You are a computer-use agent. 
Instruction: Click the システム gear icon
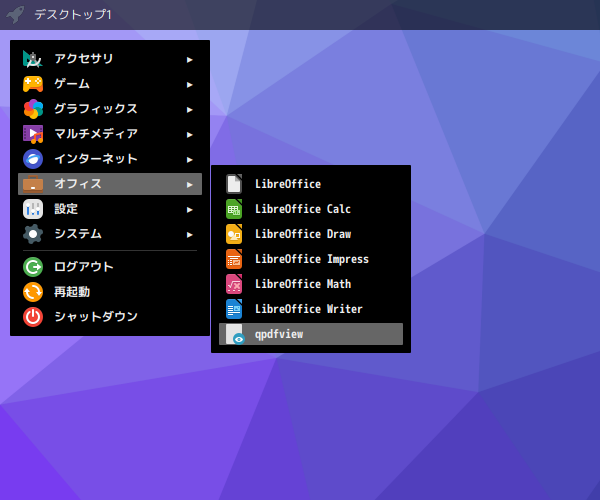(x=33, y=234)
